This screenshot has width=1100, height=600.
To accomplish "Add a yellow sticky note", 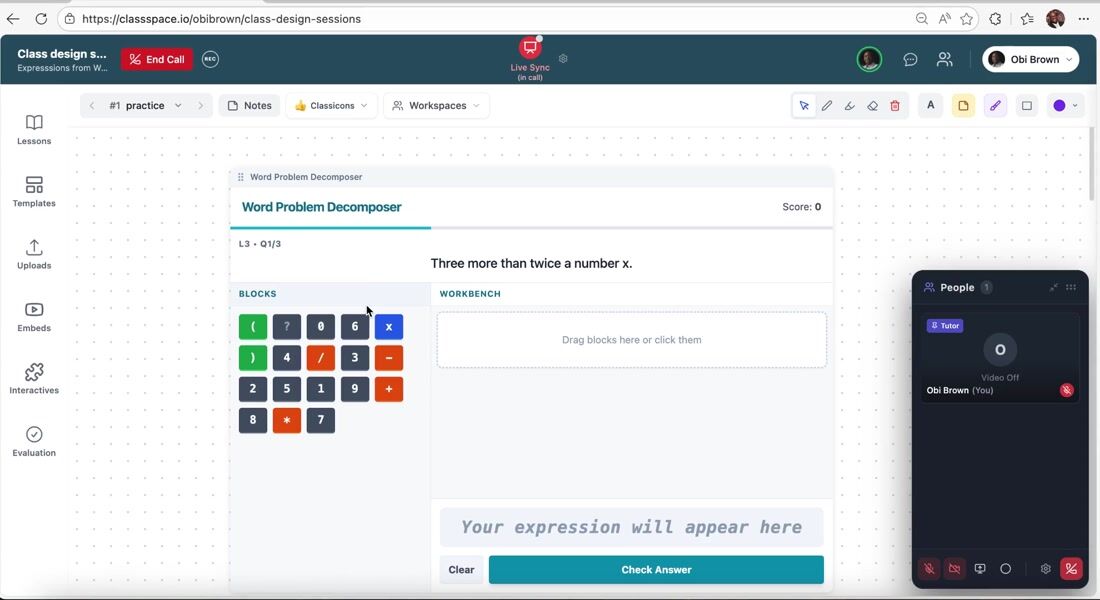I will (963, 106).
